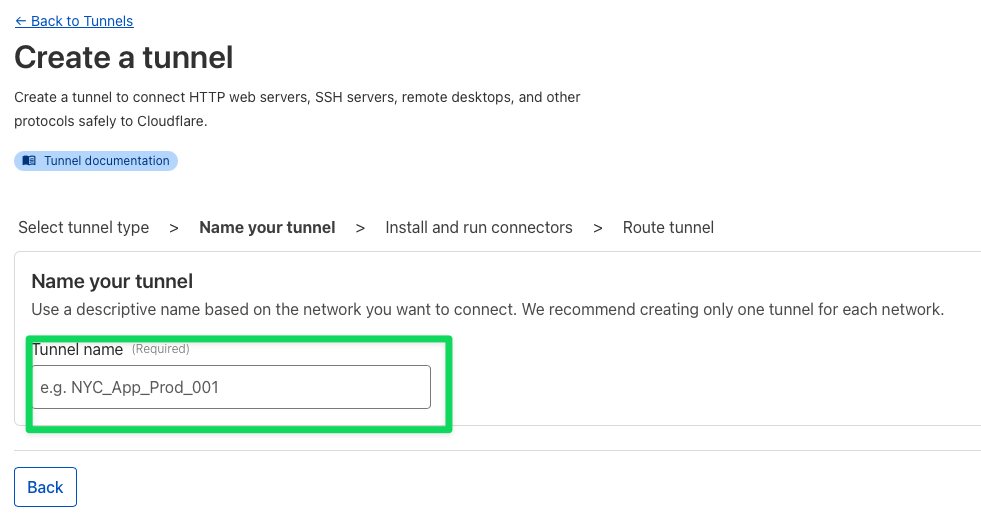Click the Back button
The height and width of the screenshot is (520, 981).
coord(45,487)
